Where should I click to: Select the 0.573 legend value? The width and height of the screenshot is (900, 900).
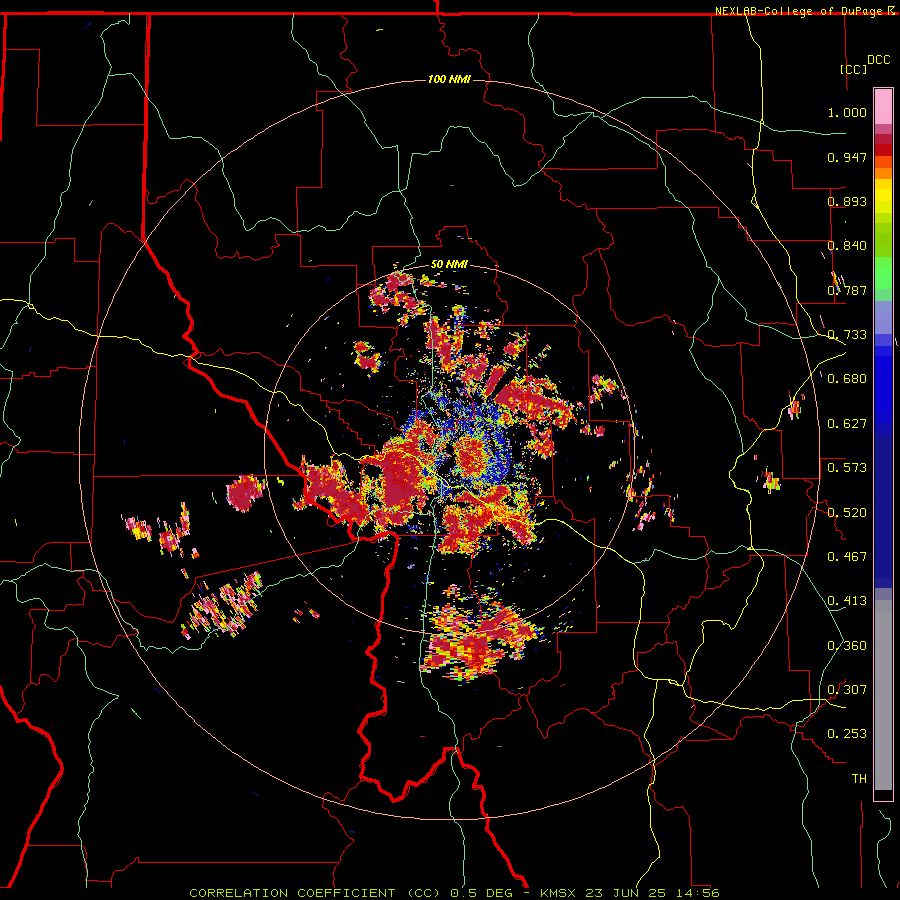pyautogui.click(x=847, y=468)
